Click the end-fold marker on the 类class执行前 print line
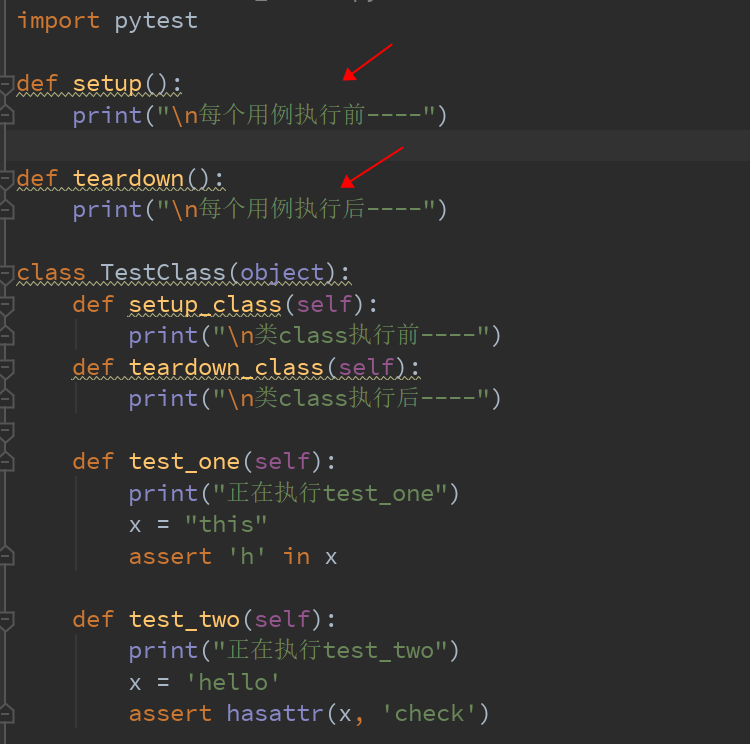Image resolution: width=750 pixels, height=744 pixels. [x=6, y=336]
